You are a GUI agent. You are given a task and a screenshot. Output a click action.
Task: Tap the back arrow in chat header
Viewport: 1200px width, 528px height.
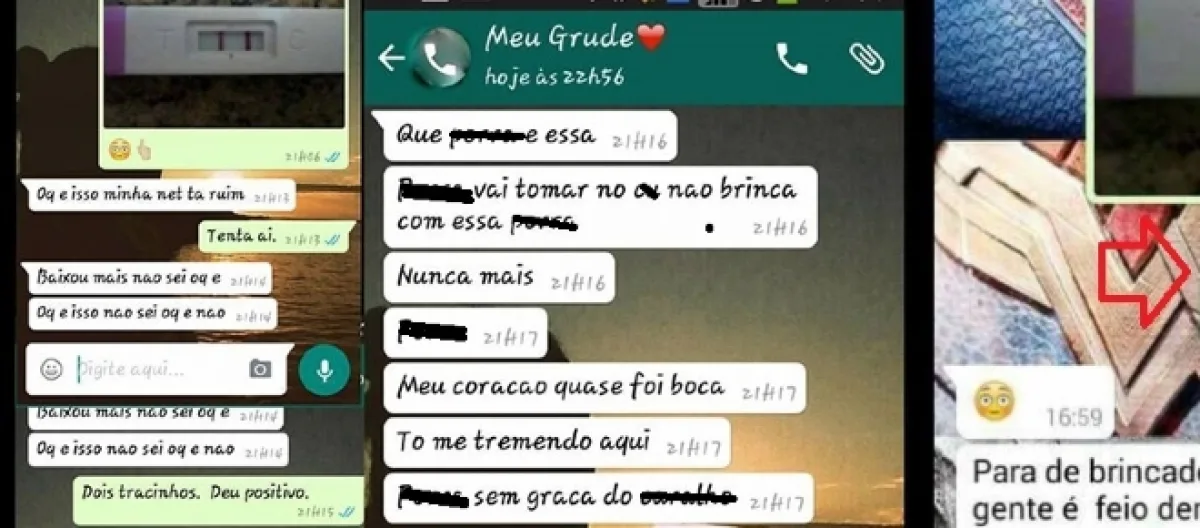[391, 58]
